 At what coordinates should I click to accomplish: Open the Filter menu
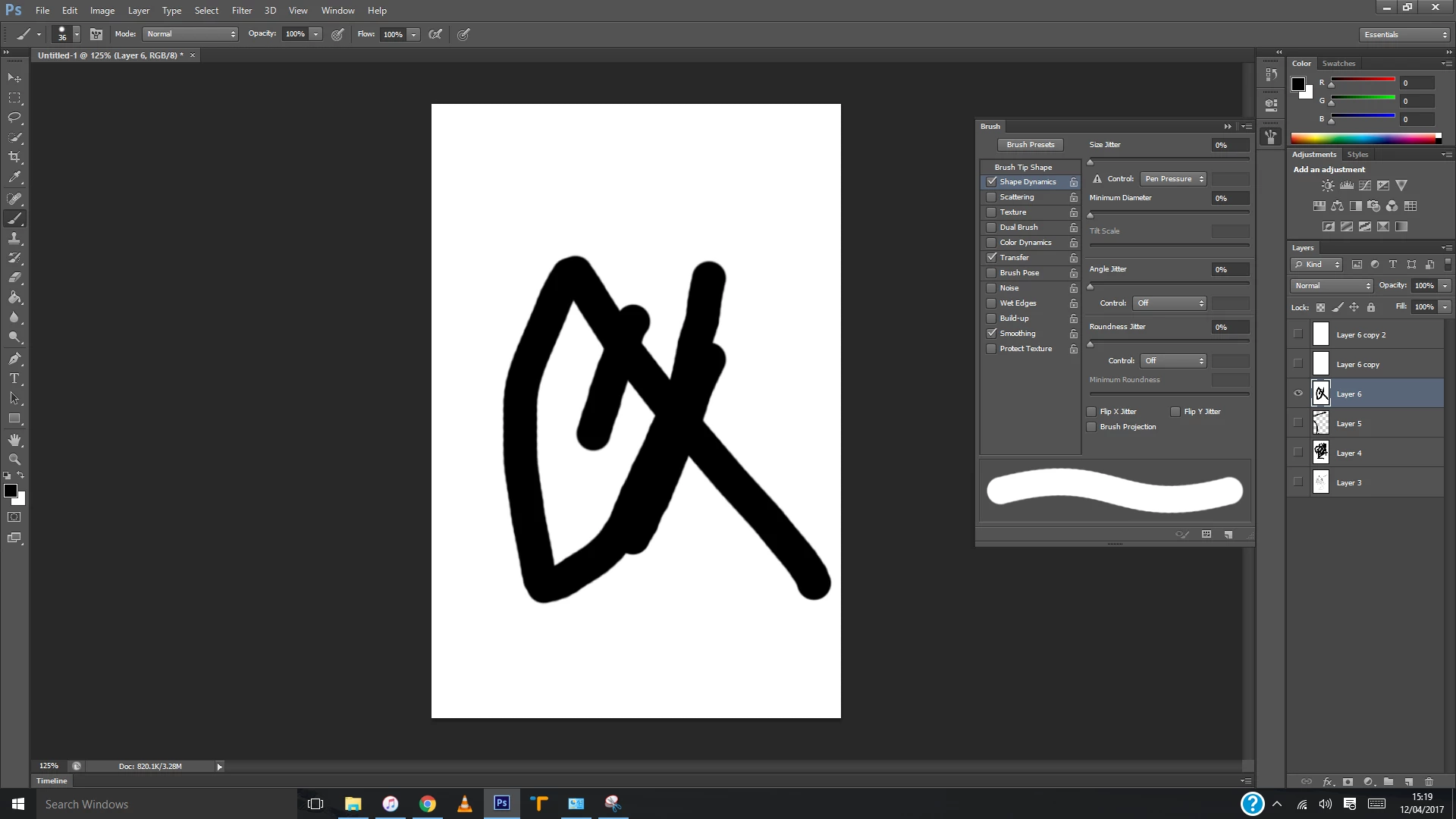point(241,11)
